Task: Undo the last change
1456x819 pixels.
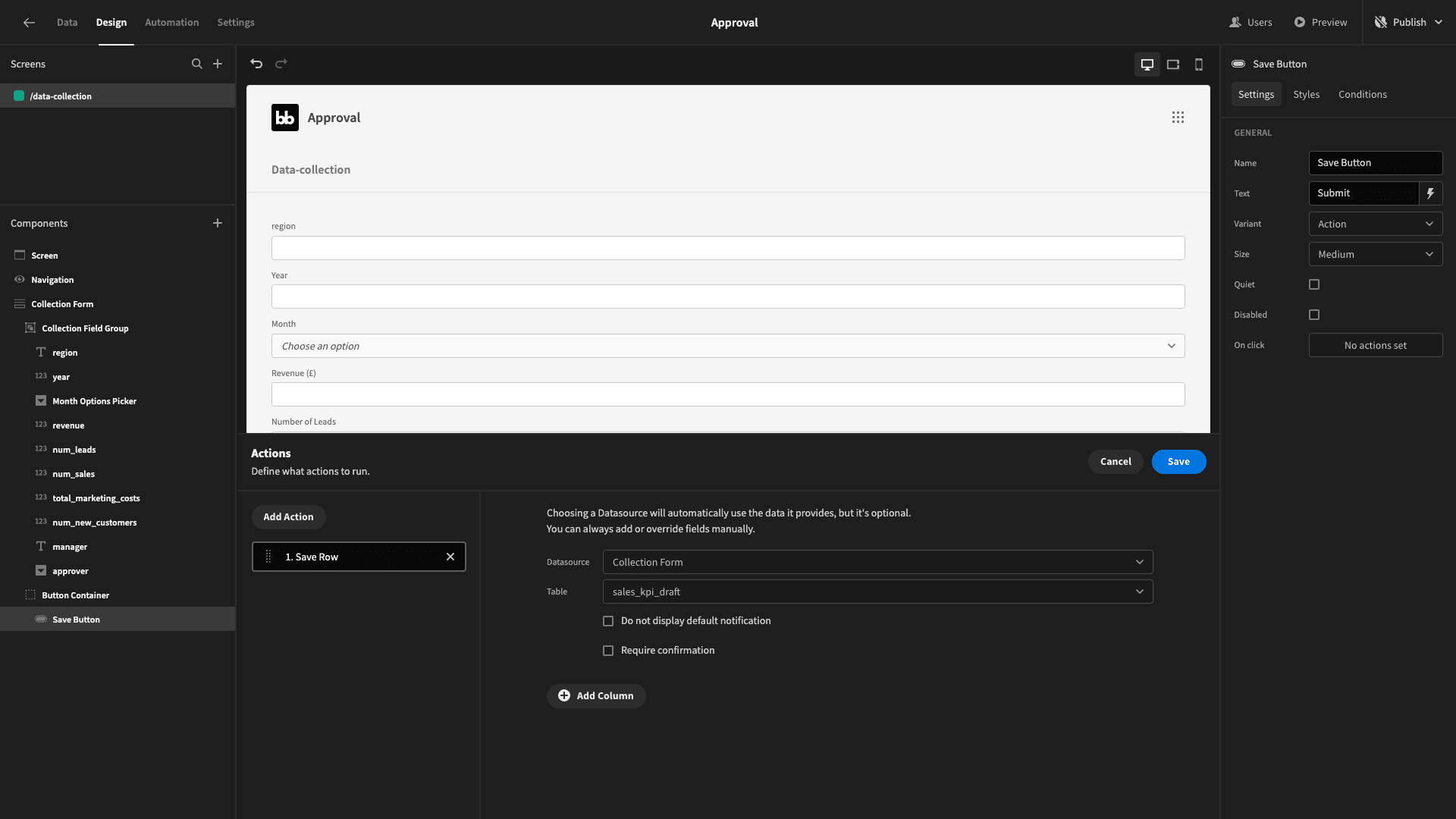Action: click(x=256, y=64)
